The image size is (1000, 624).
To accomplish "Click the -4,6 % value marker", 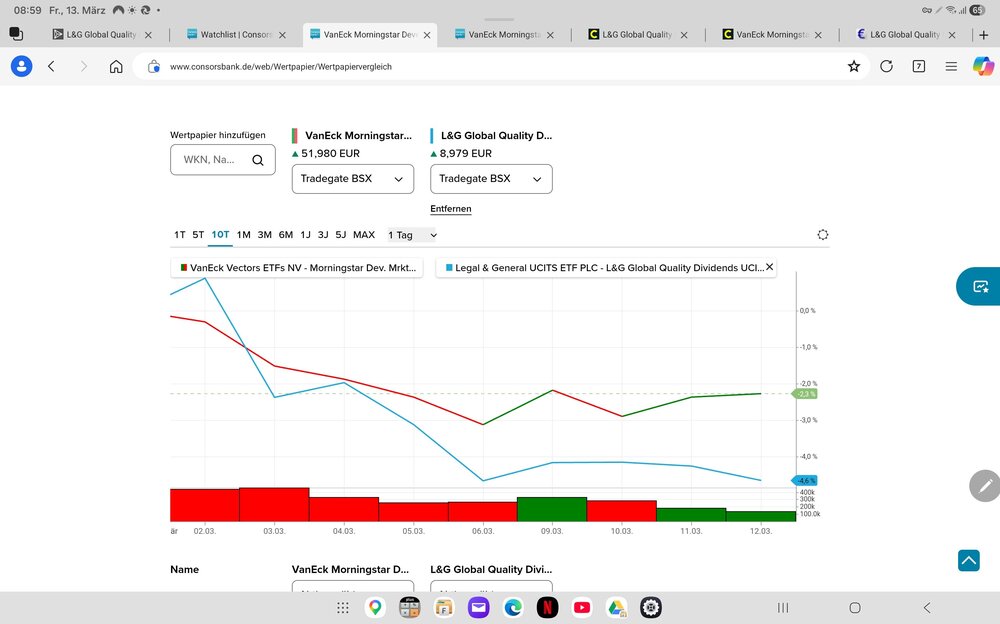I will point(805,480).
